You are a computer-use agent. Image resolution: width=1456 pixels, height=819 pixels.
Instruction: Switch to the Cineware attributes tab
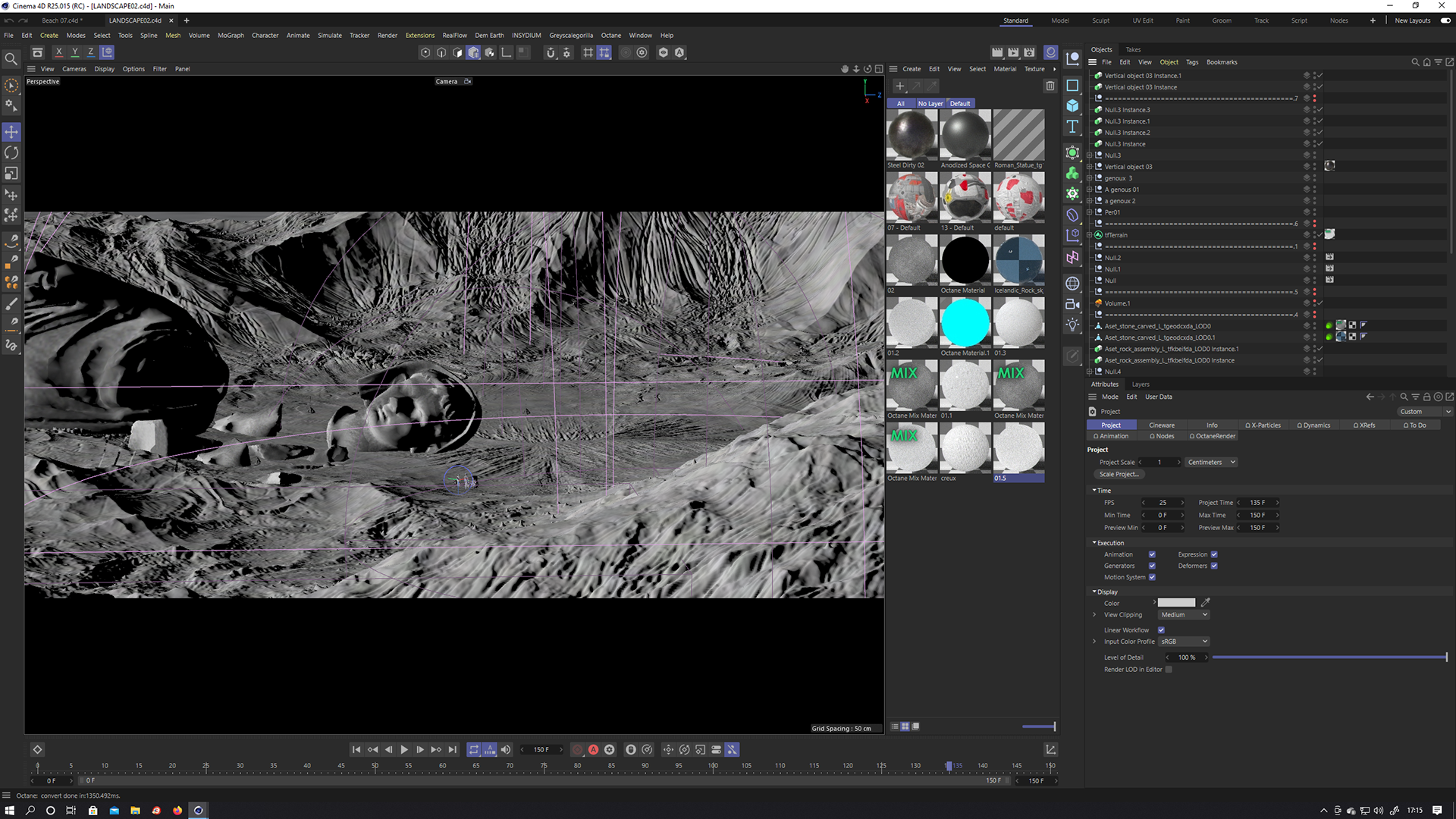(1161, 425)
